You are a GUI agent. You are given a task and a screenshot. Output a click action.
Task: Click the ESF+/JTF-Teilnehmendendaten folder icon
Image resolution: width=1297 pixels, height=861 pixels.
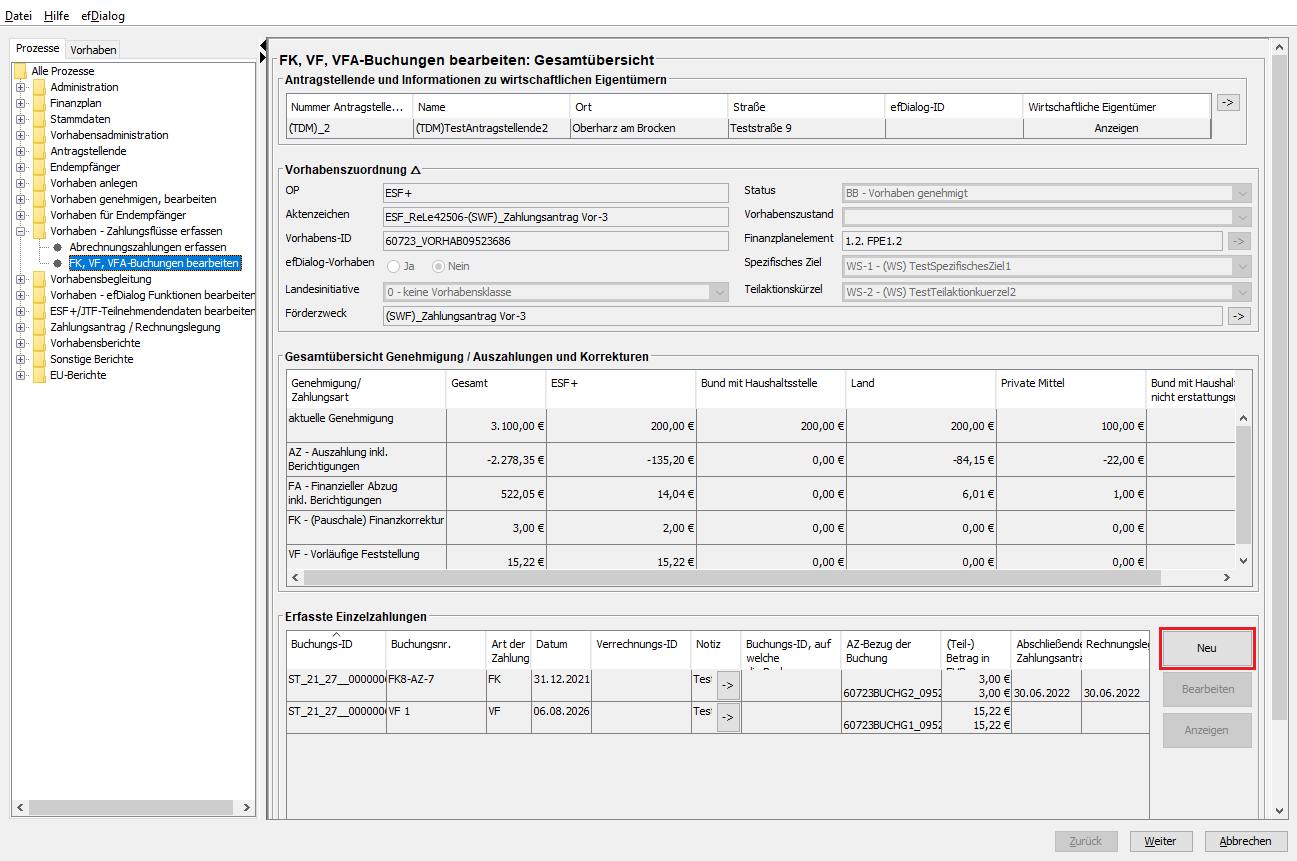click(x=39, y=311)
